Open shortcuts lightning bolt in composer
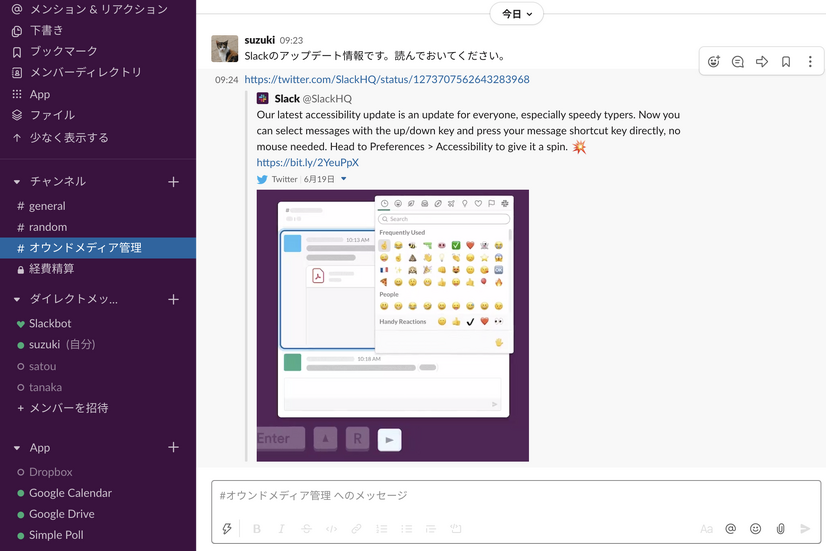This screenshot has height=551, width=826. (x=227, y=528)
